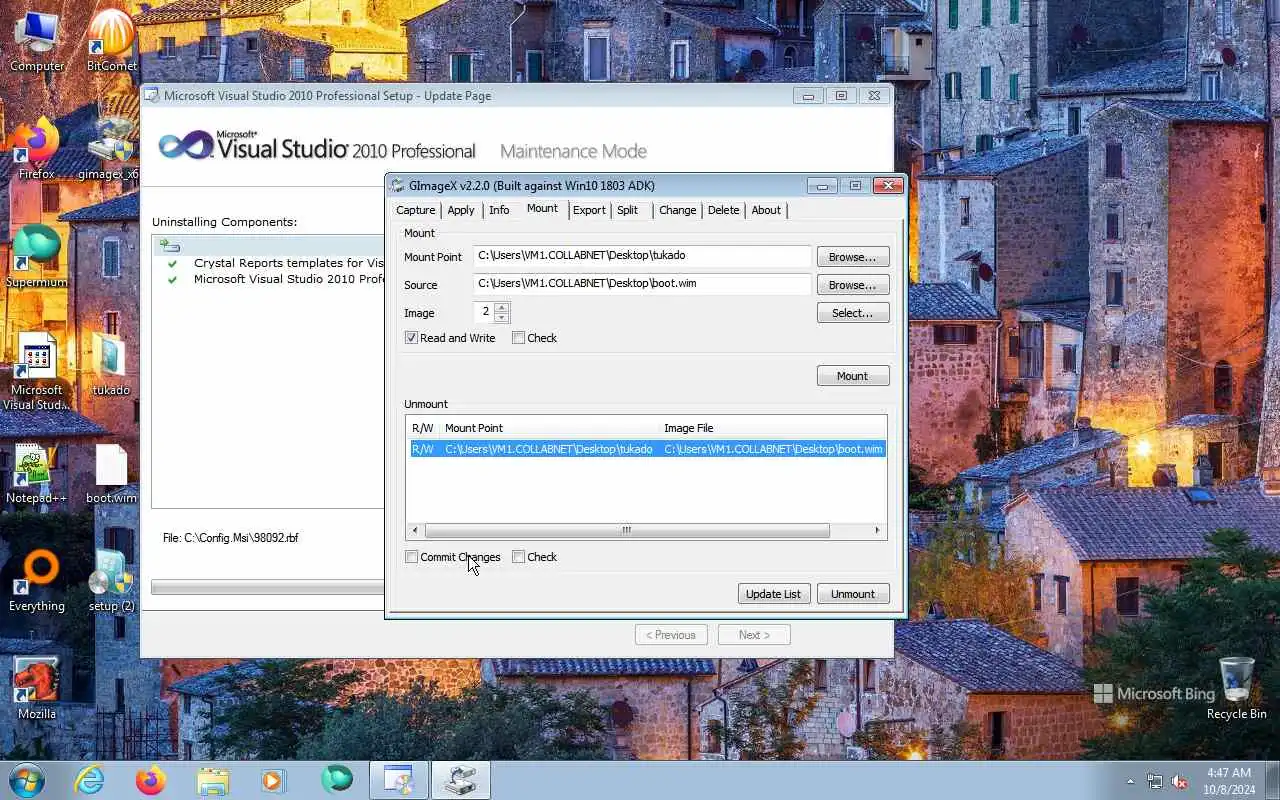The height and width of the screenshot is (800, 1280).
Task: Switch to the Capture tab
Action: point(415,210)
